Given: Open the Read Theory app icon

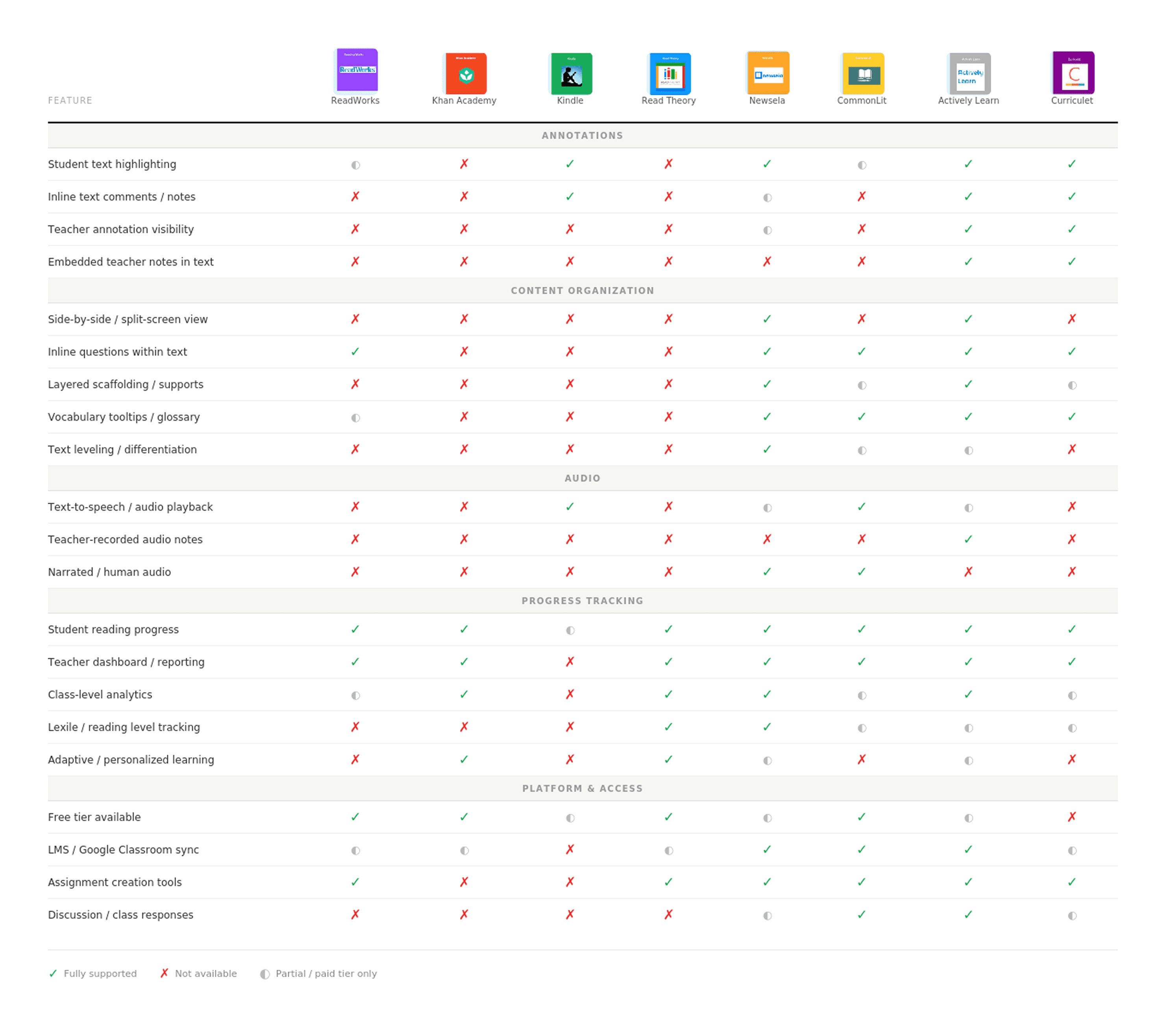Looking at the screenshot, I should click(x=670, y=74).
